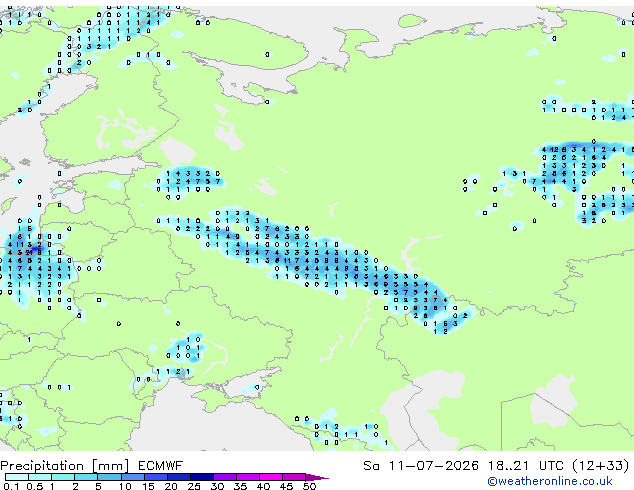
Task: Click the 'Precipitation [mm]' title text
Action: coord(65,466)
